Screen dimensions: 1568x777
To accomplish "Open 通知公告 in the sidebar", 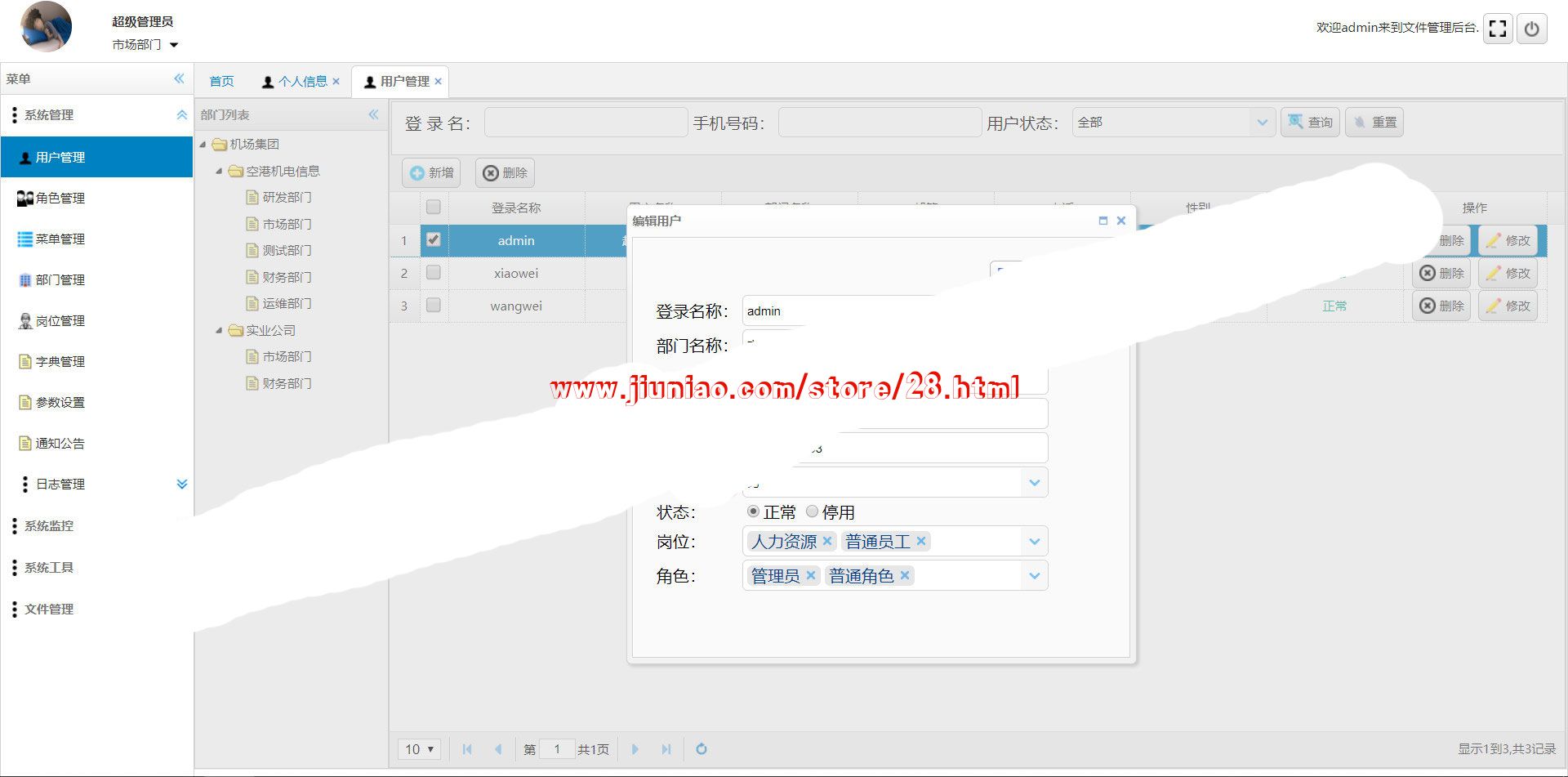I will click(96, 443).
